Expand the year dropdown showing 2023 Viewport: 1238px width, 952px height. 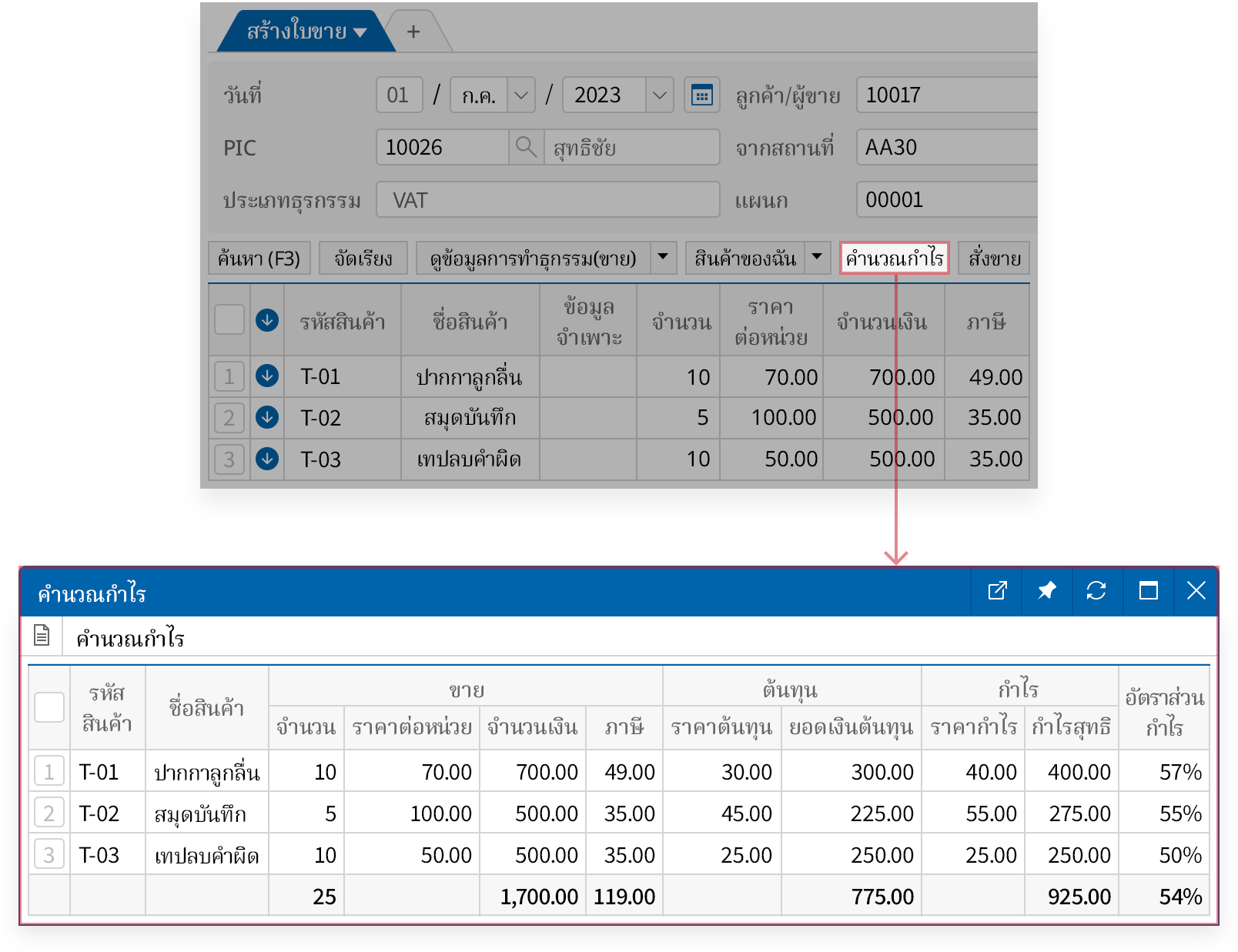(659, 95)
